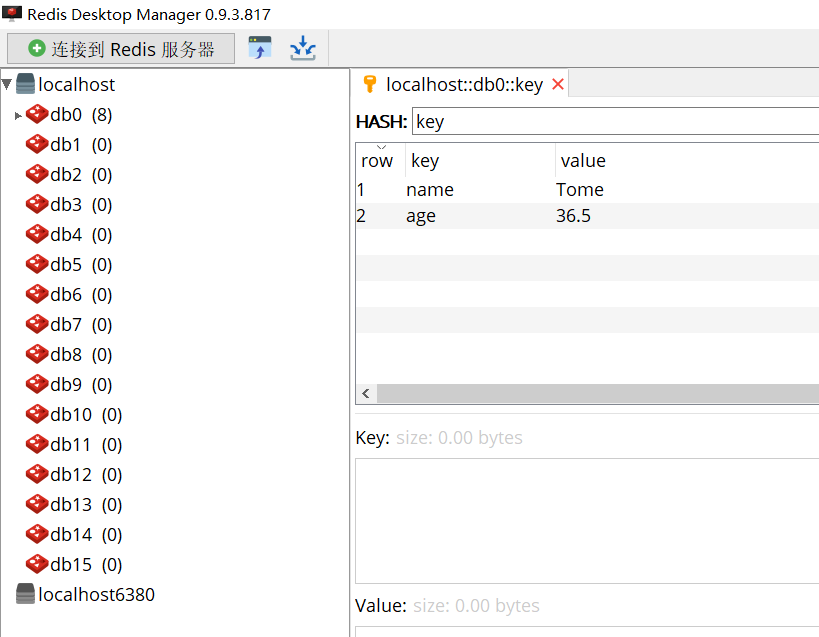819x637 pixels.
Task: Select the db3 database icon
Action: tap(37, 204)
